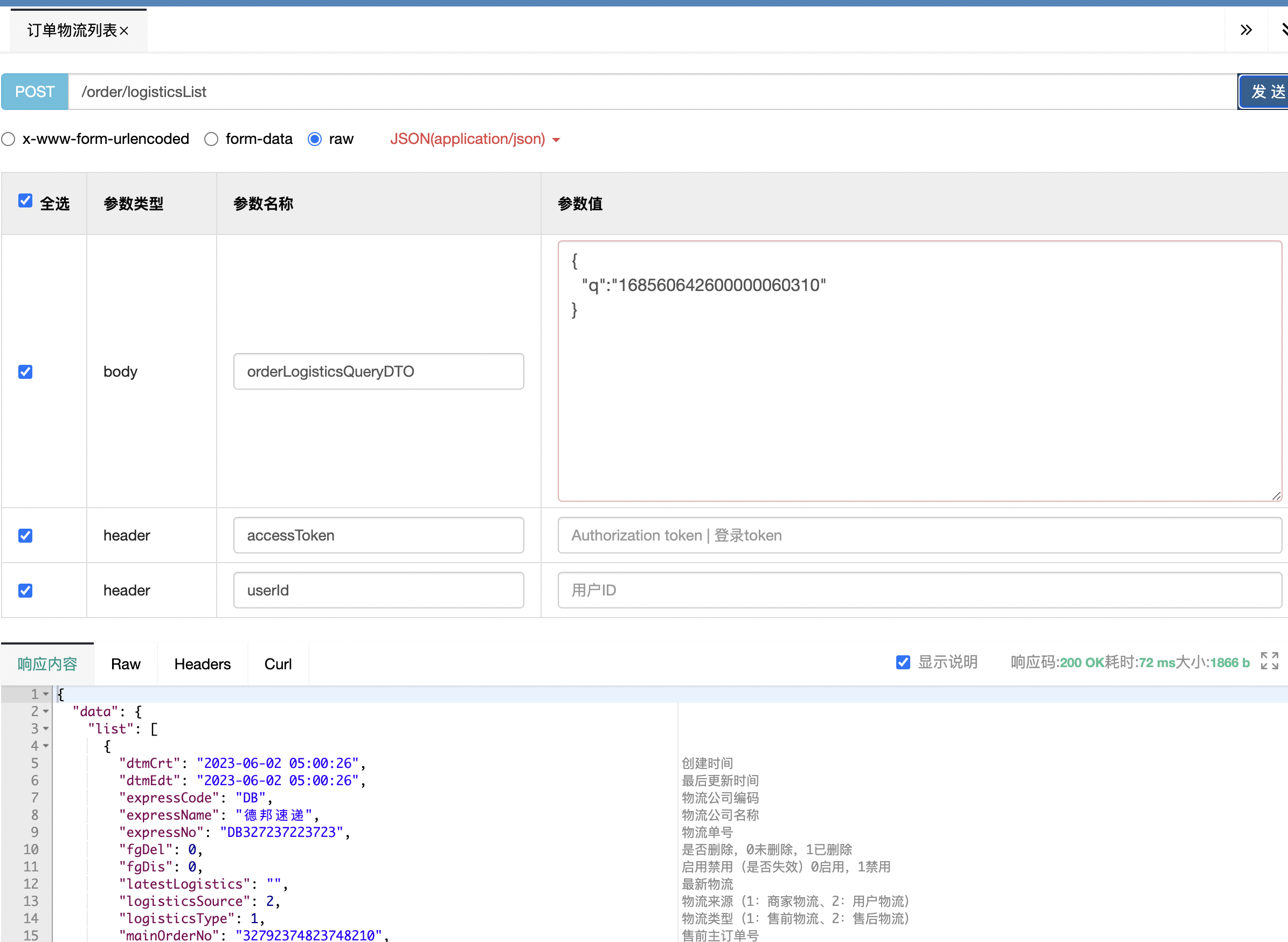Screen dimensions: 1288x942
Task: Uncheck the accessToken header checkbox
Action: pos(25,536)
